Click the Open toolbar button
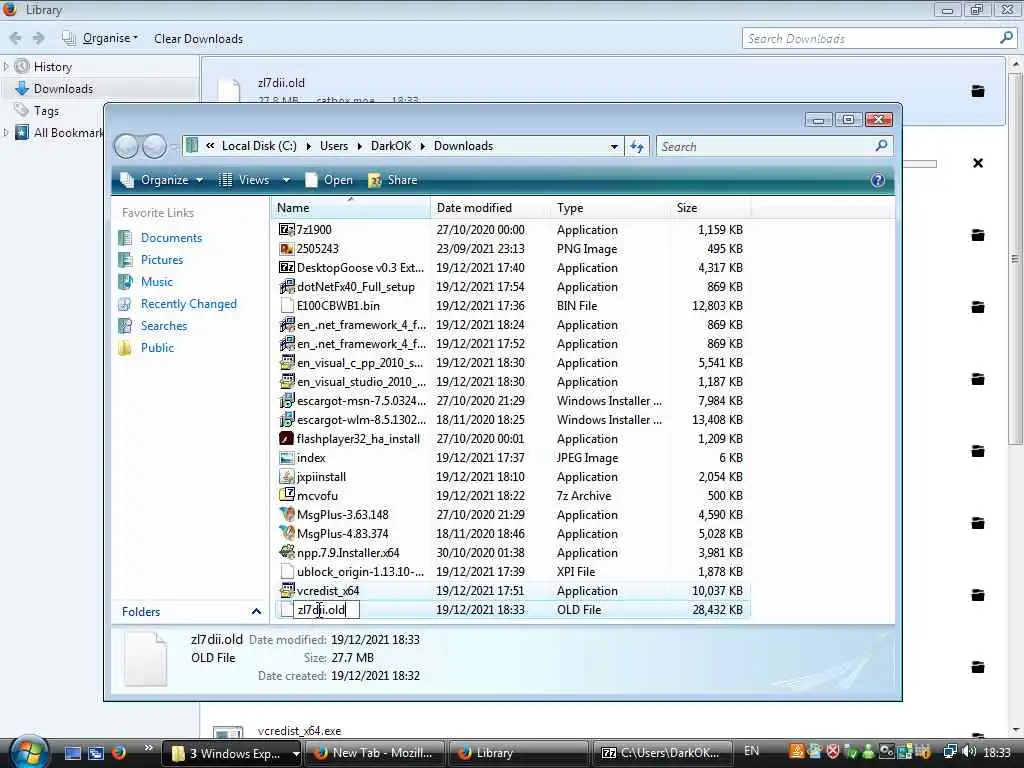 (329, 180)
